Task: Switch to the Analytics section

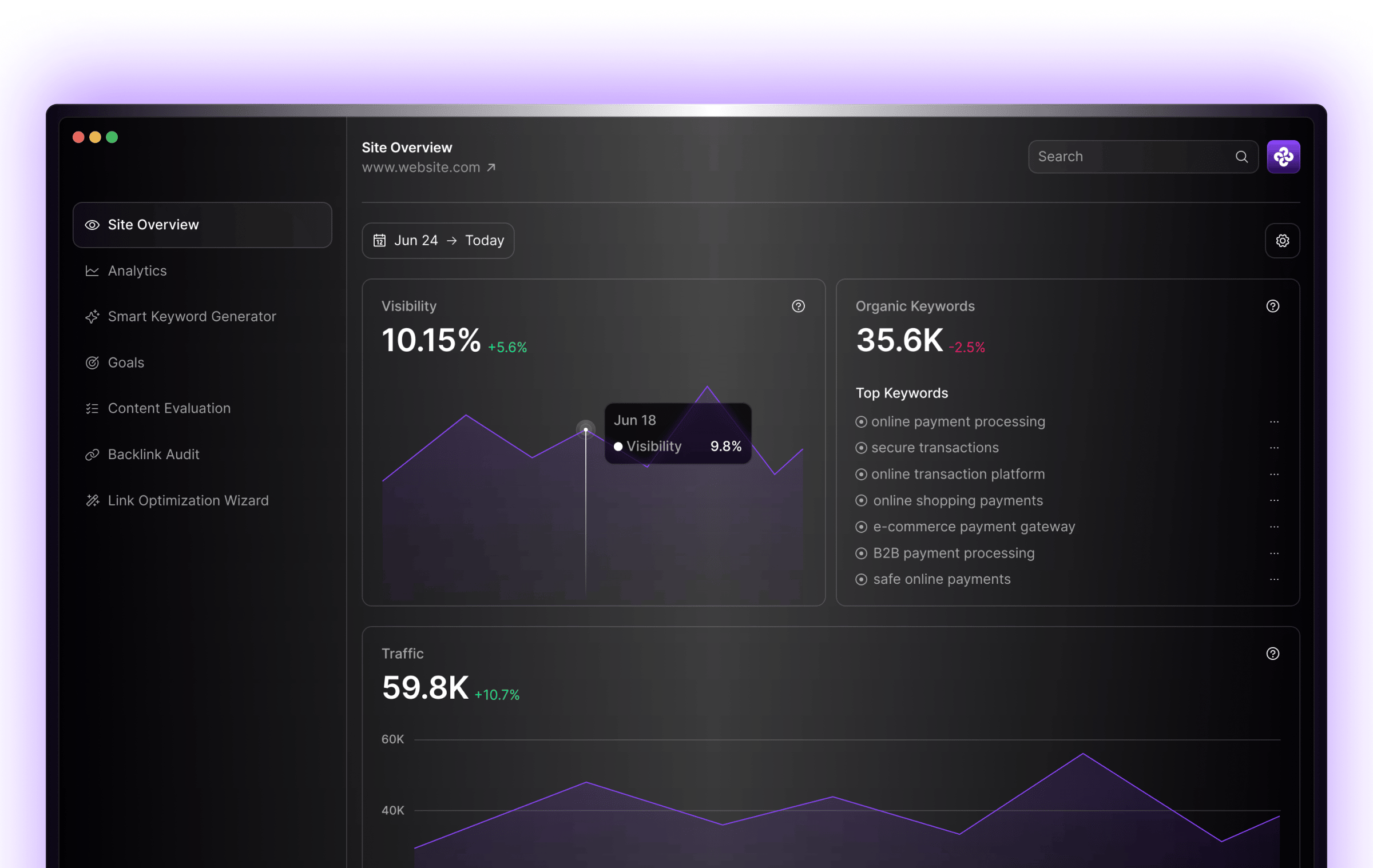Action: click(x=137, y=270)
